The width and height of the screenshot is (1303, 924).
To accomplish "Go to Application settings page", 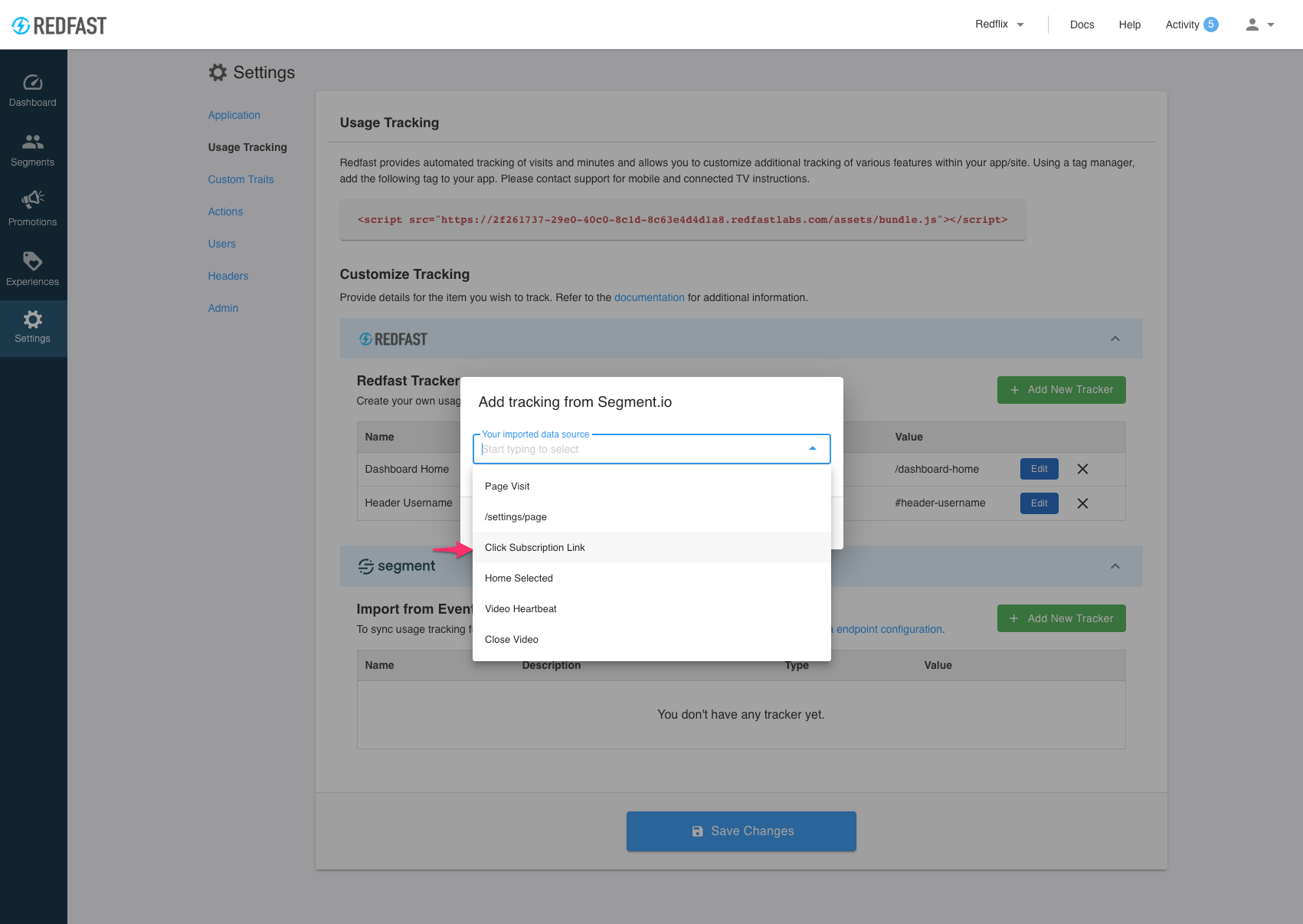I will tap(234, 115).
